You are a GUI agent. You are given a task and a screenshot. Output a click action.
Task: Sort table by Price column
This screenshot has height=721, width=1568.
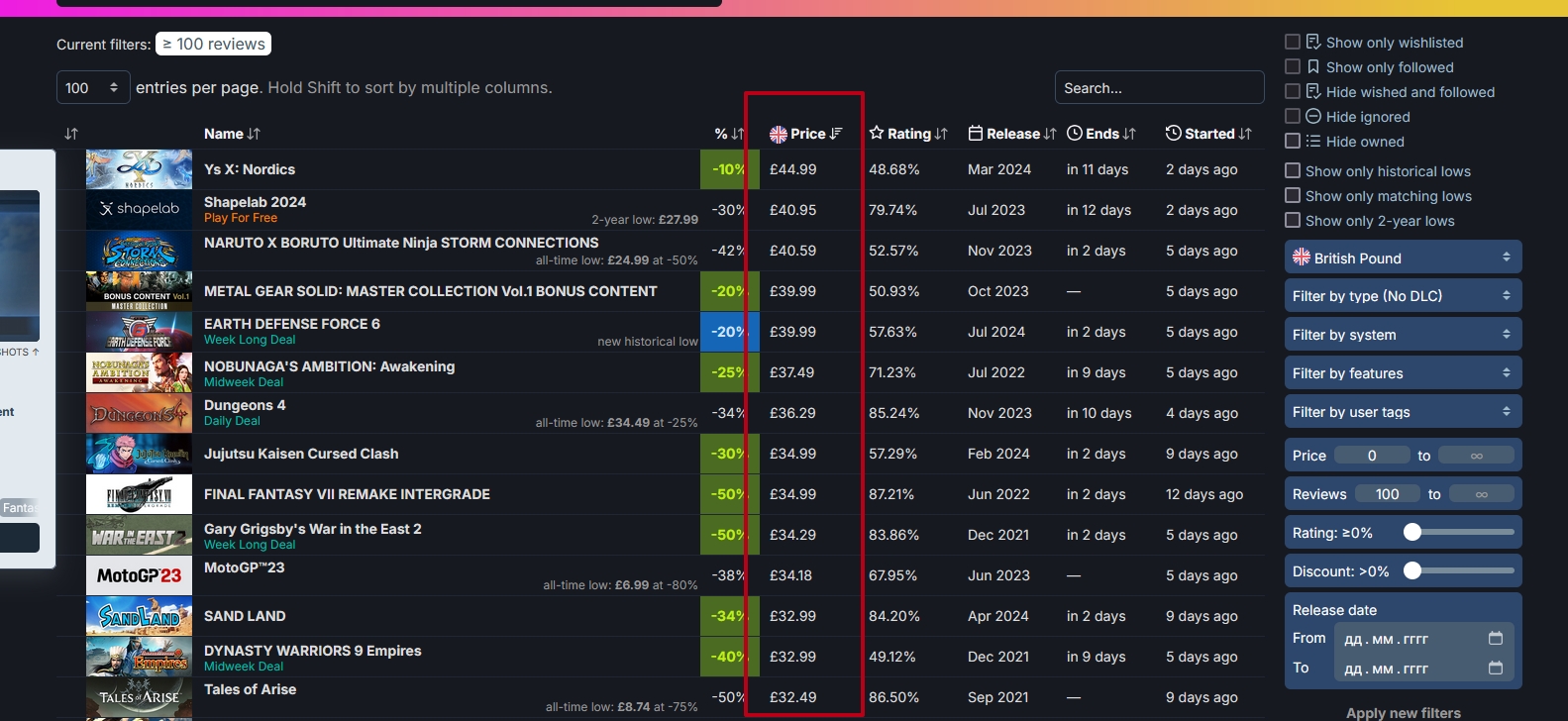coord(805,134)
